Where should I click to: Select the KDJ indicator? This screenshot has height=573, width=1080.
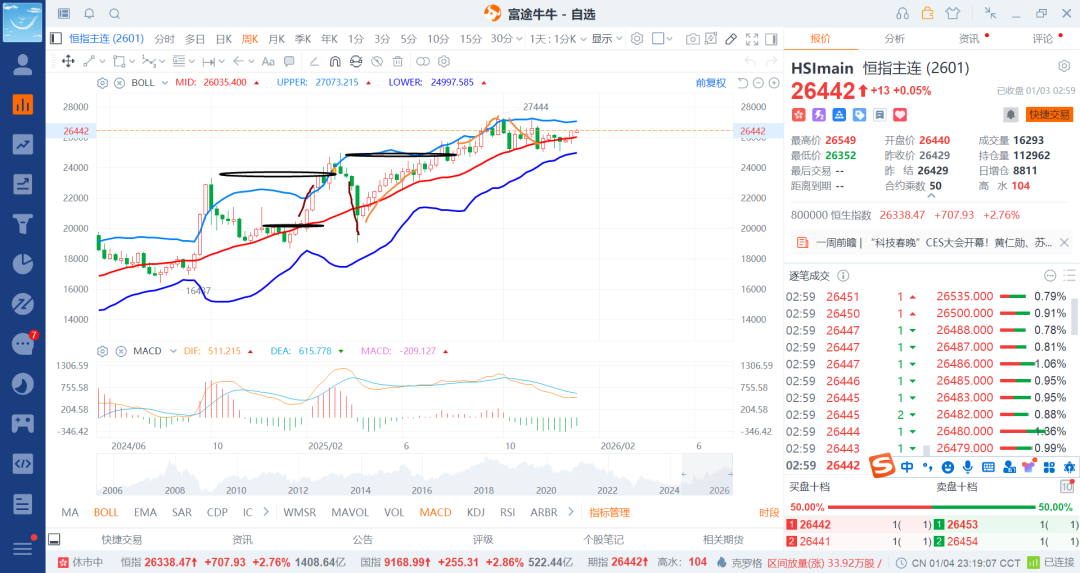(x=476, y=512)
